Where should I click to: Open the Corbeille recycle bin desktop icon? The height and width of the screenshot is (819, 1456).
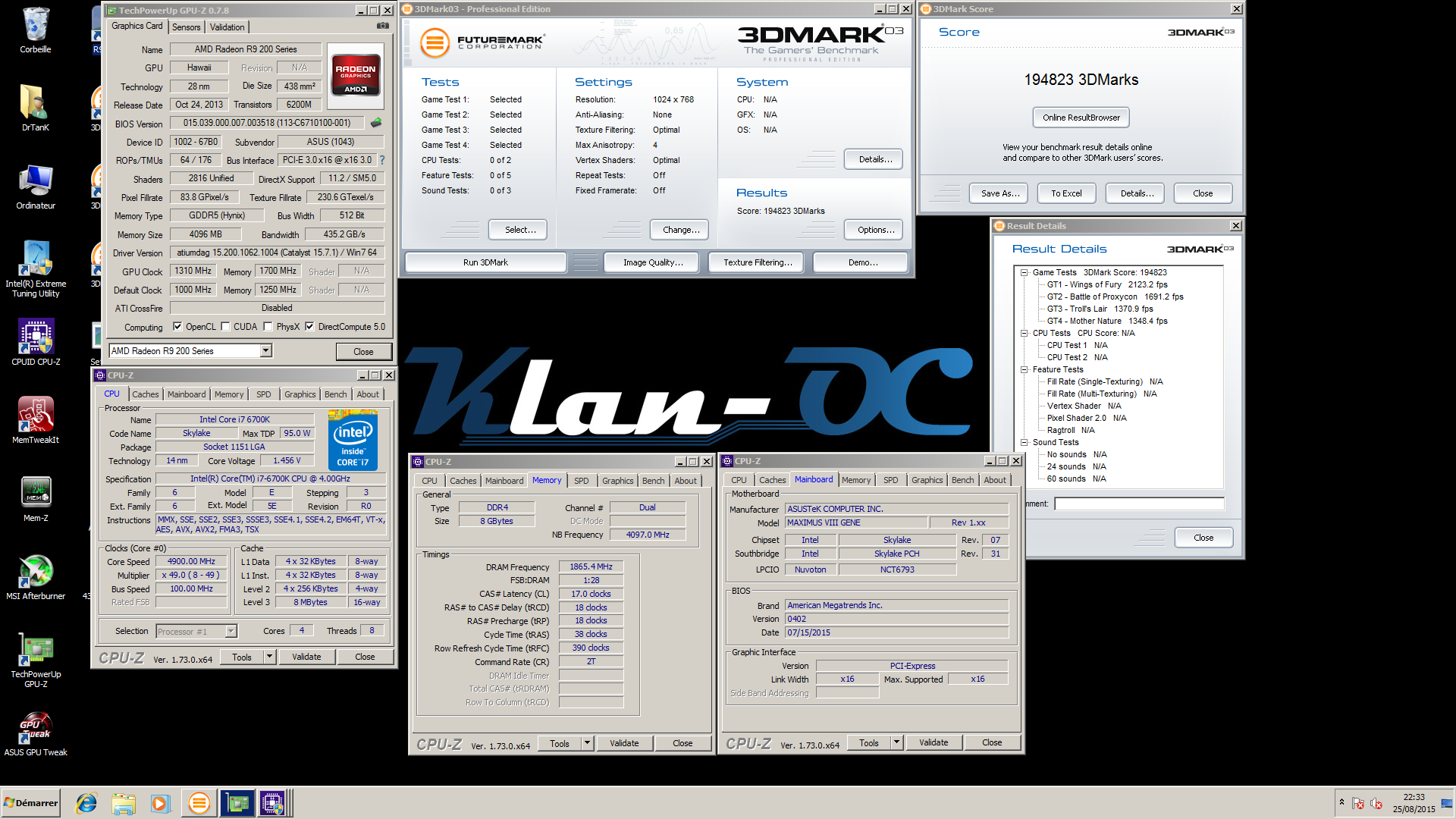click(36, 30)
